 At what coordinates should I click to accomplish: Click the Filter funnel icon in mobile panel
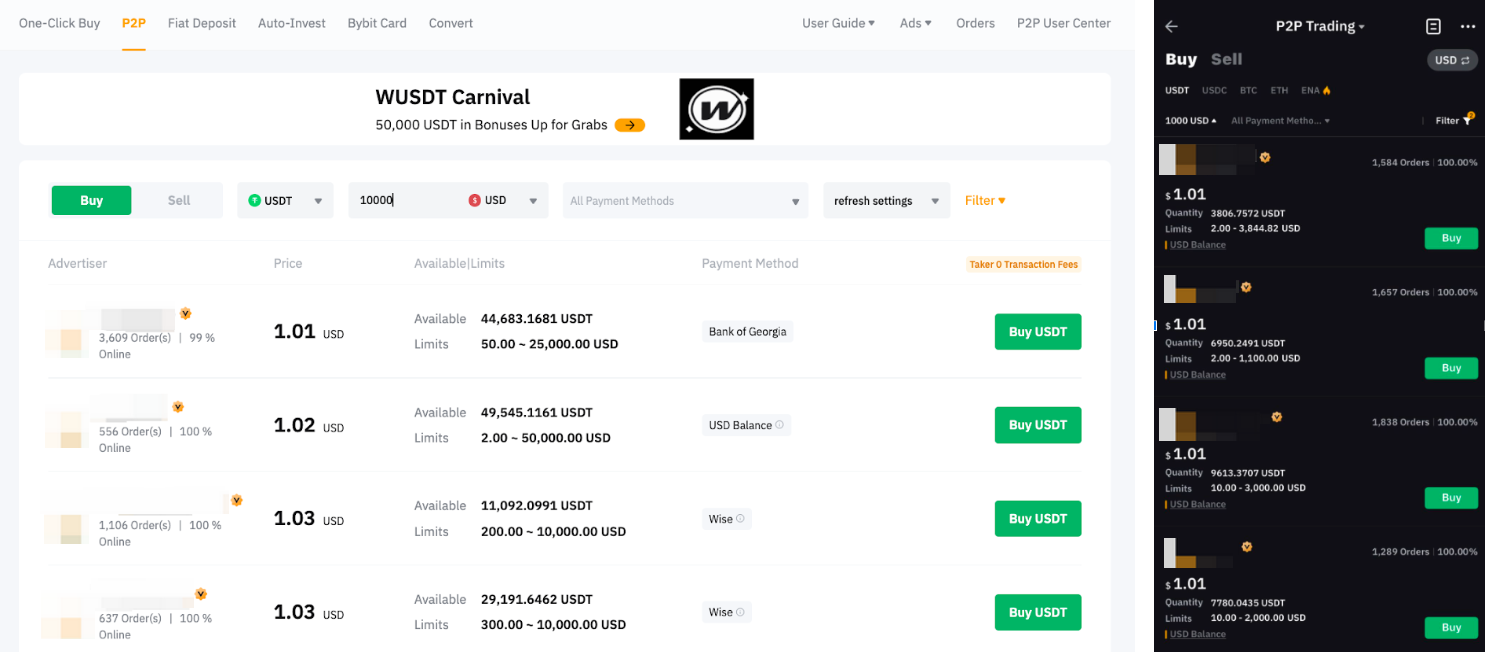(x=1466, y=120)
